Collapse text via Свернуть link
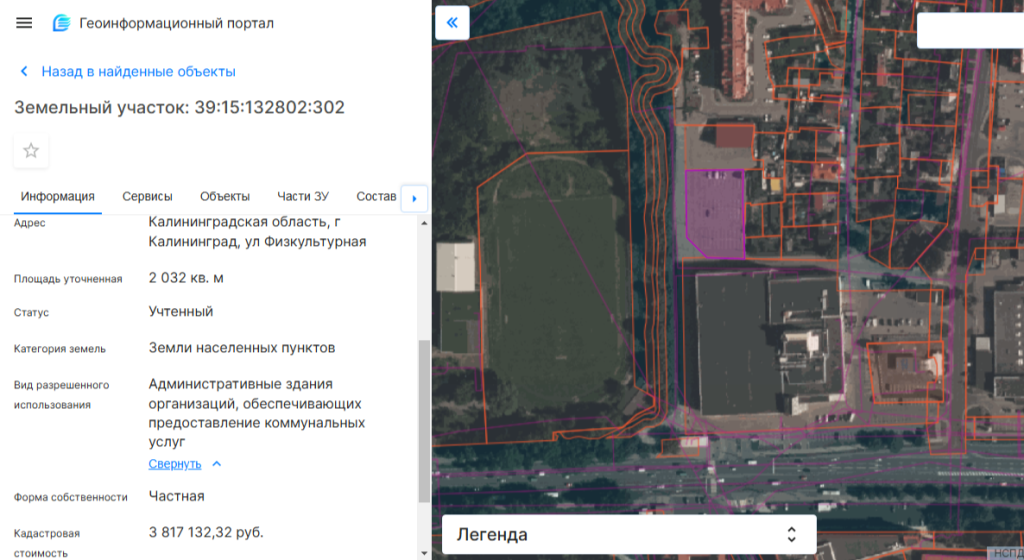 tap(174, 464)
